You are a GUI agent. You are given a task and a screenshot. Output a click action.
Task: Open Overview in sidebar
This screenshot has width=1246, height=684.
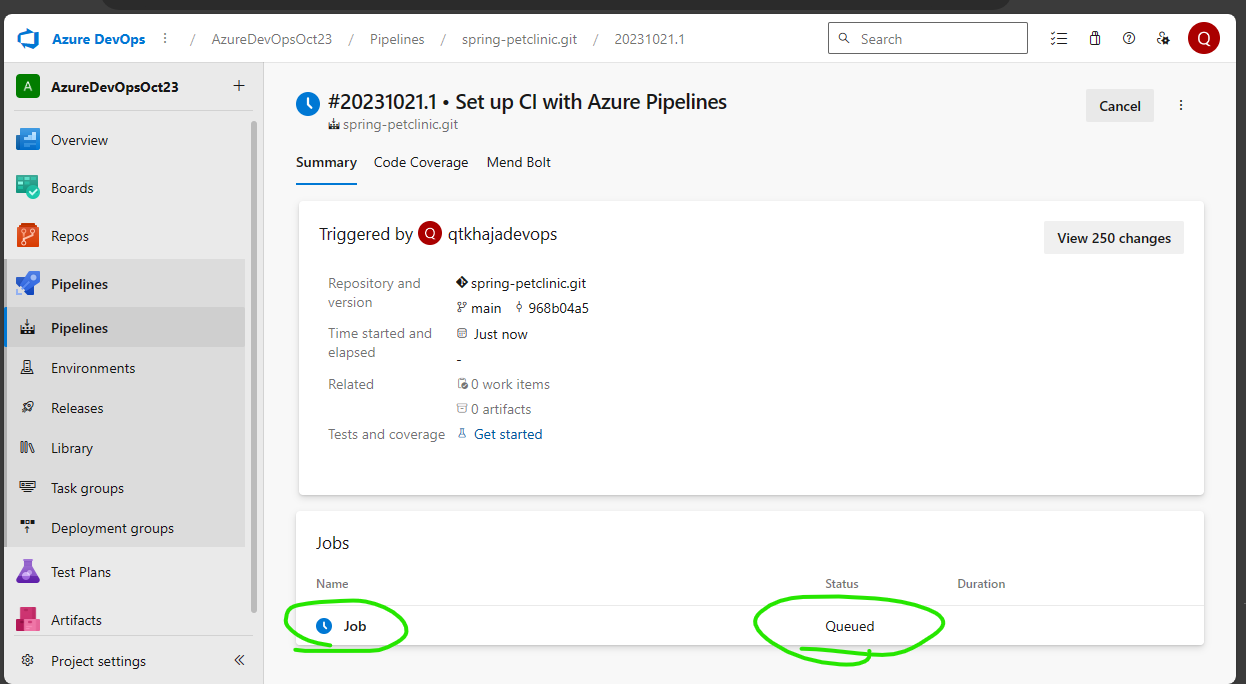pos(125,140)
